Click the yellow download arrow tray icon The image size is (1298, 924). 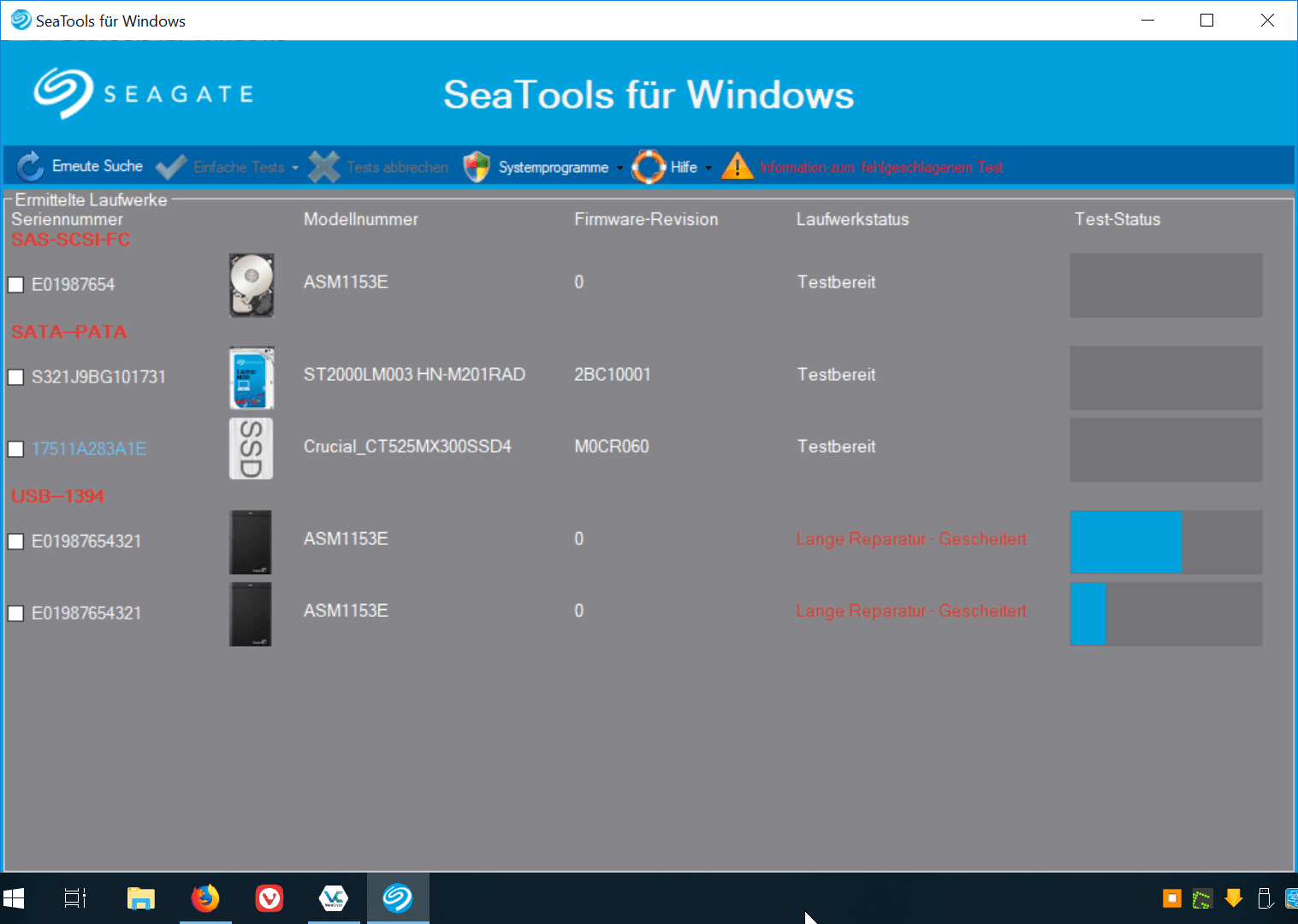coord(1233,898)
